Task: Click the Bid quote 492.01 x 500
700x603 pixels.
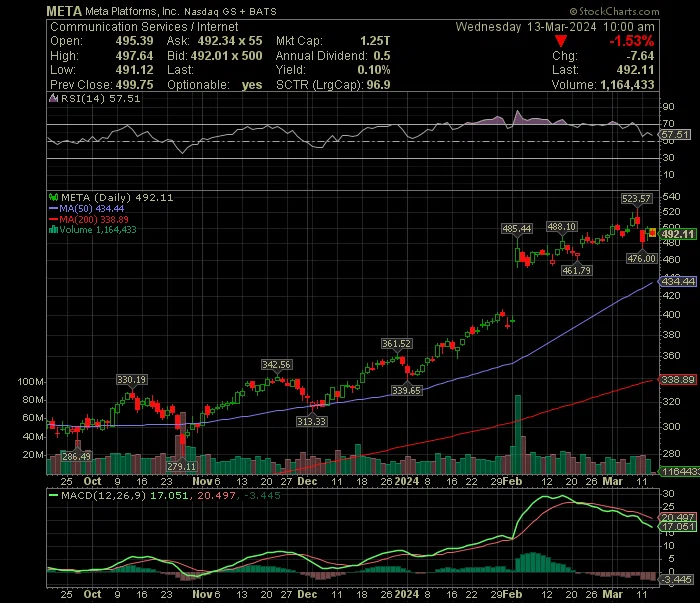Action: coord(226,56)
